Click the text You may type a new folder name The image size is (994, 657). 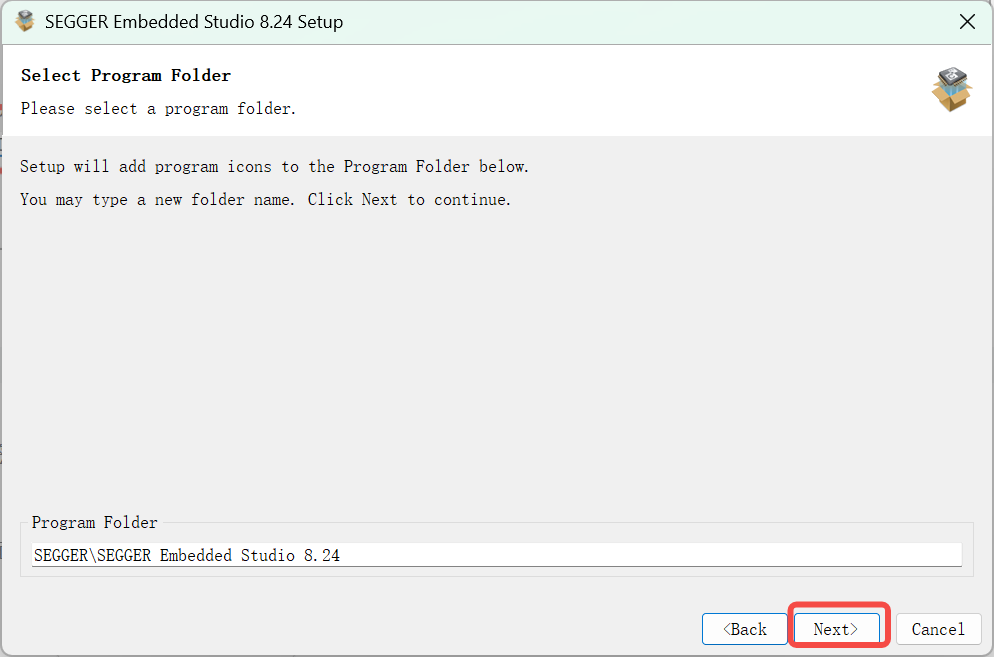click(x=266, y=199)
